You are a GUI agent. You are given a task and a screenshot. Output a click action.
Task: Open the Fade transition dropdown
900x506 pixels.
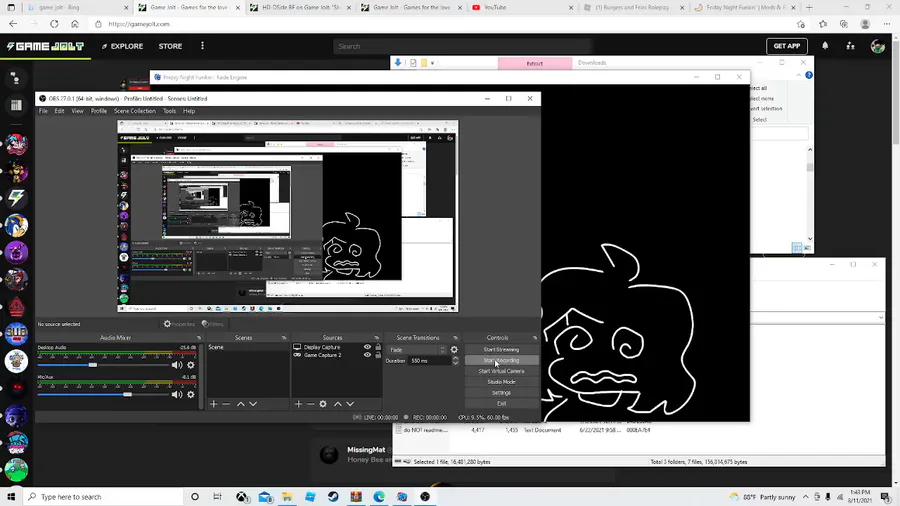point(417,350)
